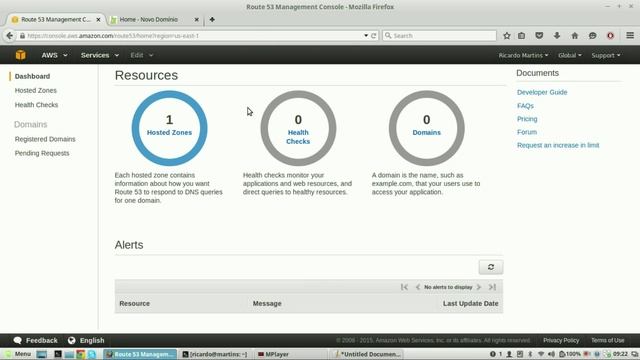Screen dimensions: 640x360
Task: Go to Registered Domains
Action: click(x=45, y=139)
